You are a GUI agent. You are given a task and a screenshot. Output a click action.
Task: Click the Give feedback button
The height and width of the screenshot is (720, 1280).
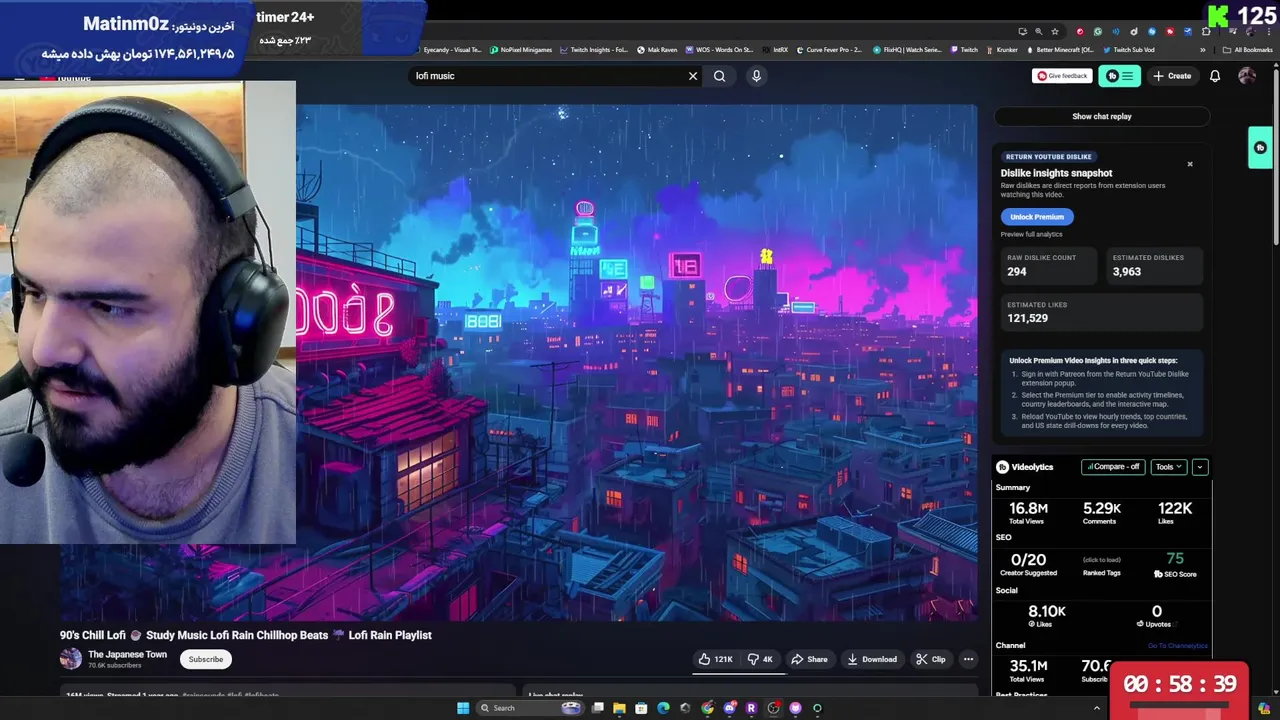[1062, 76]
